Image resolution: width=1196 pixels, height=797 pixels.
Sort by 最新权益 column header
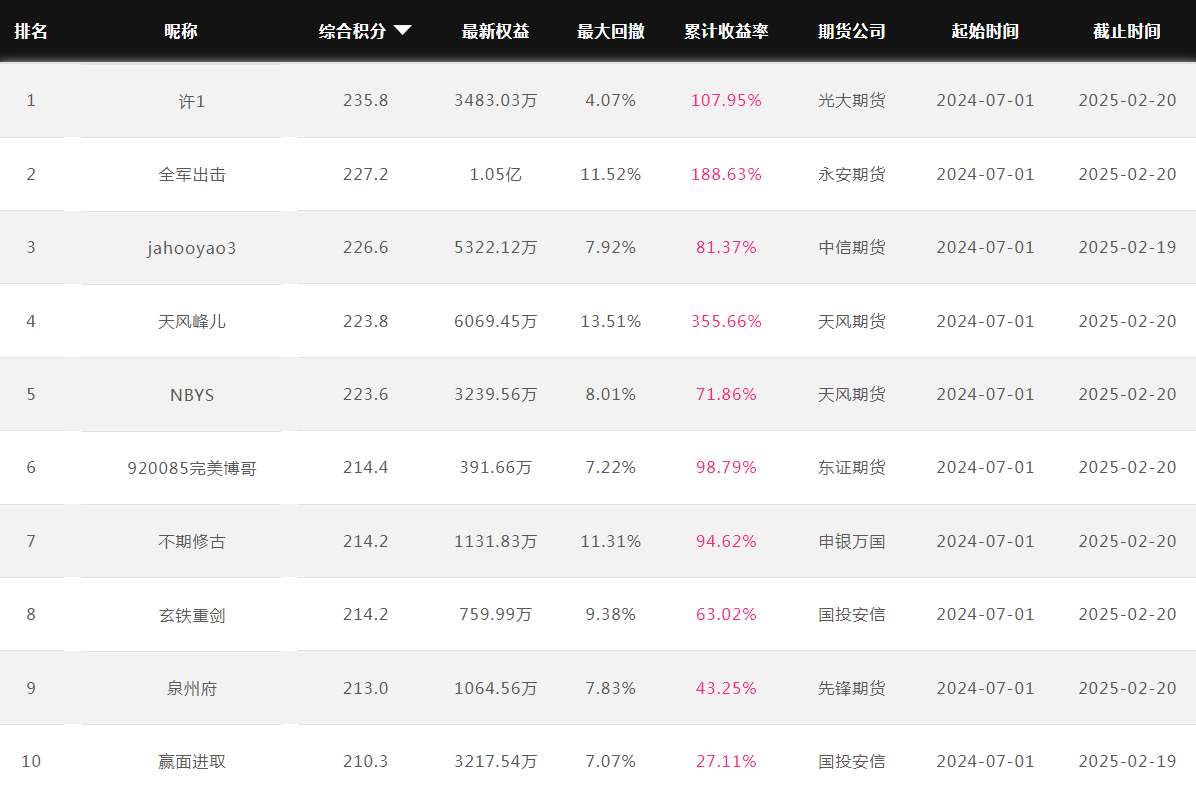tap(495, 31)
